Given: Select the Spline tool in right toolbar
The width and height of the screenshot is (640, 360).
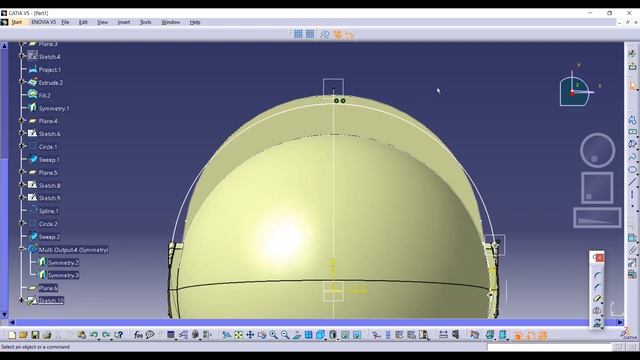Looking at the screenshot, I should 632,157.
